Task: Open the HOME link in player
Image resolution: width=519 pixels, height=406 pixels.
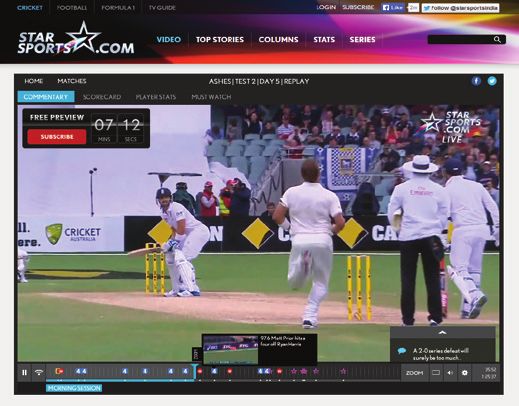Action: click(34, 81)
